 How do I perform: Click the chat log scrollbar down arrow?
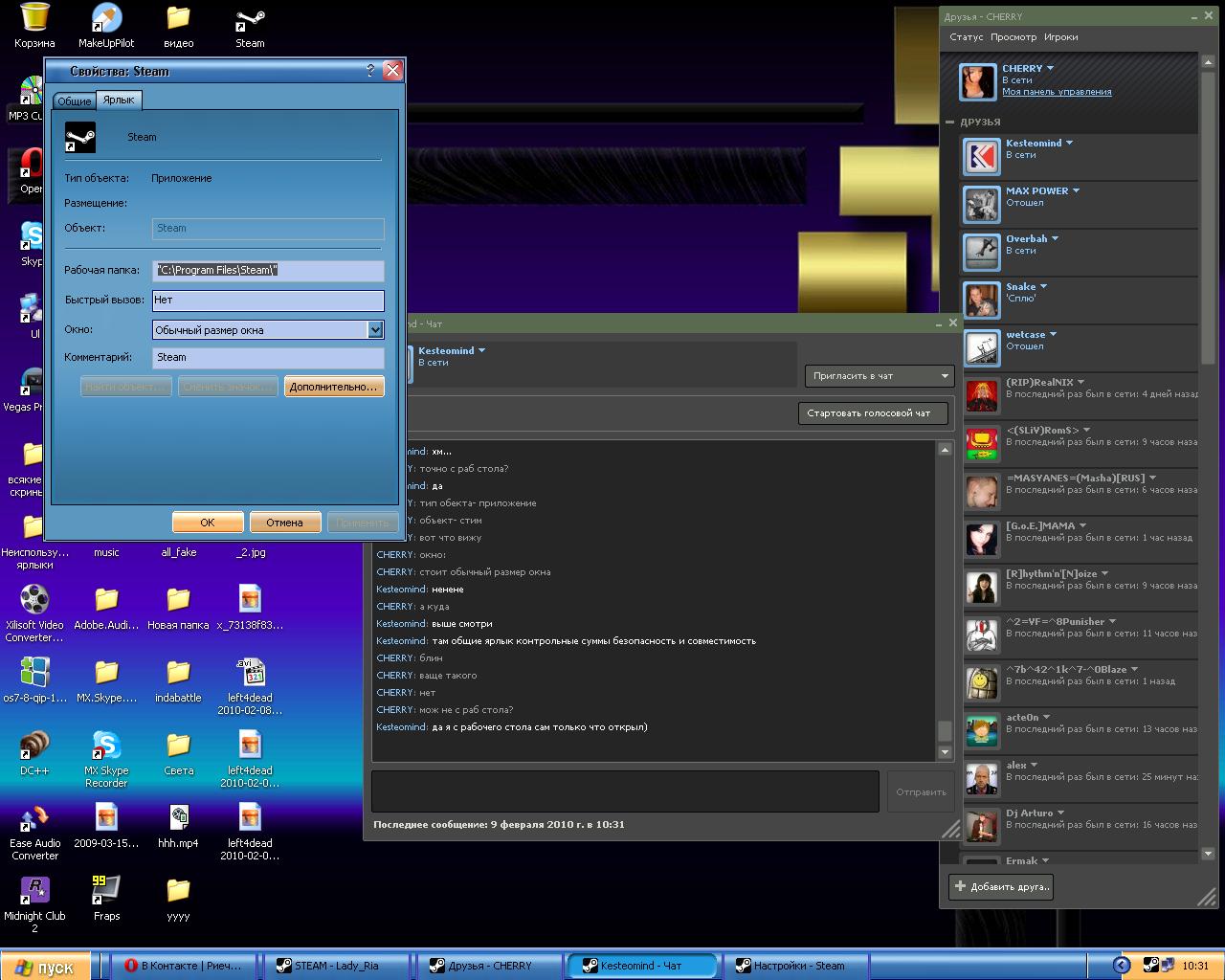click(945, 752)
